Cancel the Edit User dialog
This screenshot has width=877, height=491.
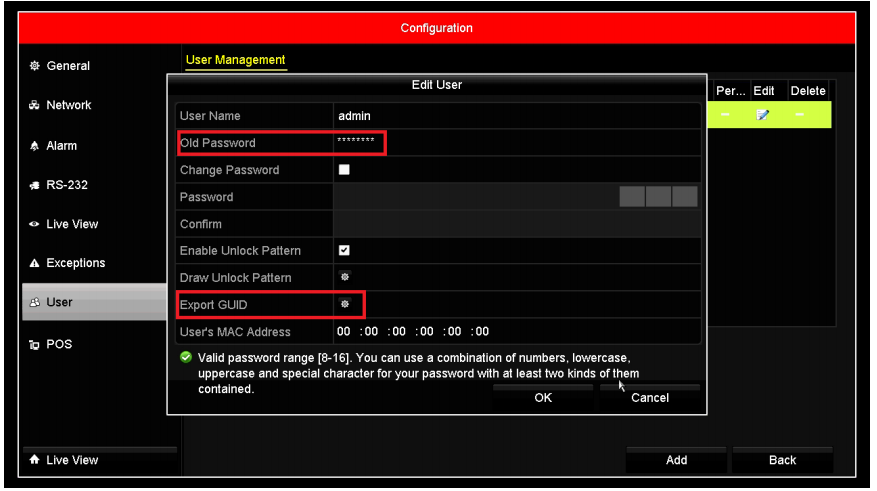(x=649, y=398)
